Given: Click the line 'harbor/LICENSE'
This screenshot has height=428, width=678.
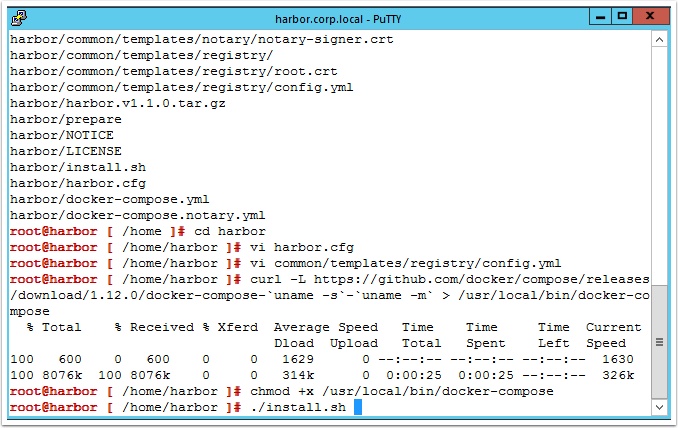Looking at the screenshot, I should pyautogui.click(x=66, y=151).
